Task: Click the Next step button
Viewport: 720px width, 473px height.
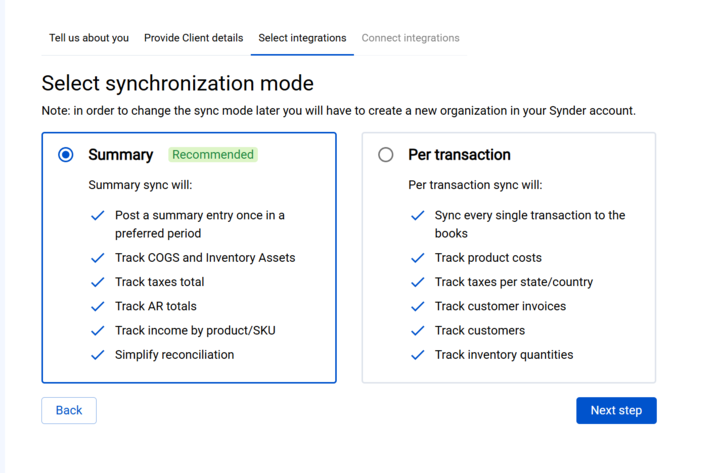Action: (616, 411)
